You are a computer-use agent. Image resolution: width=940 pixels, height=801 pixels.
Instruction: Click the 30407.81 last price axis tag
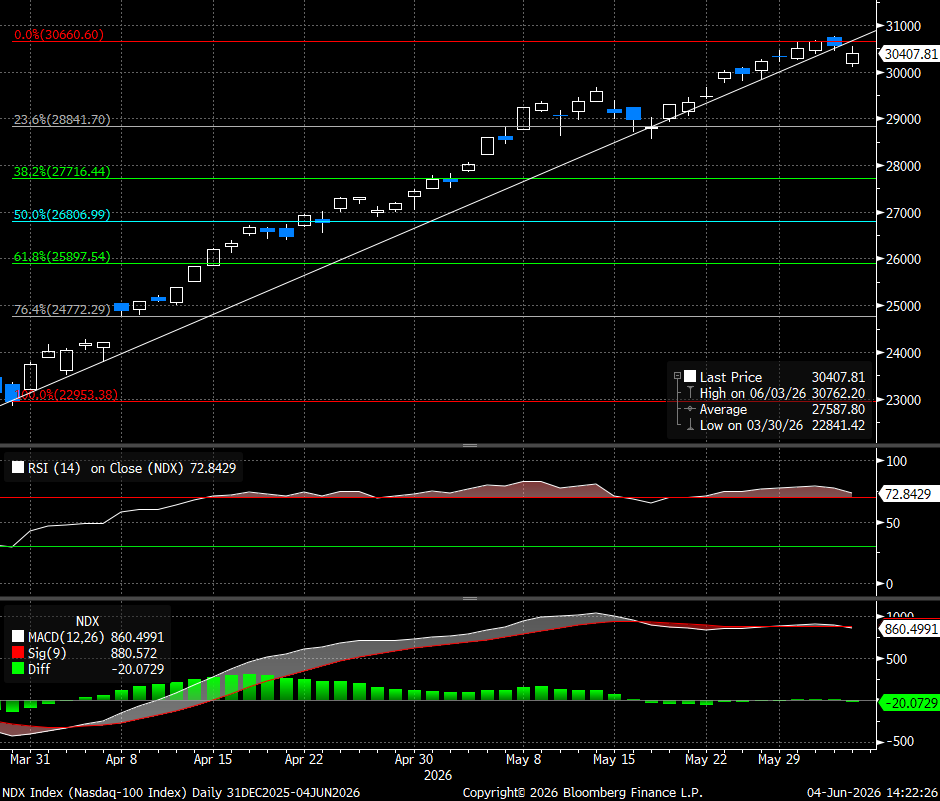911,54
